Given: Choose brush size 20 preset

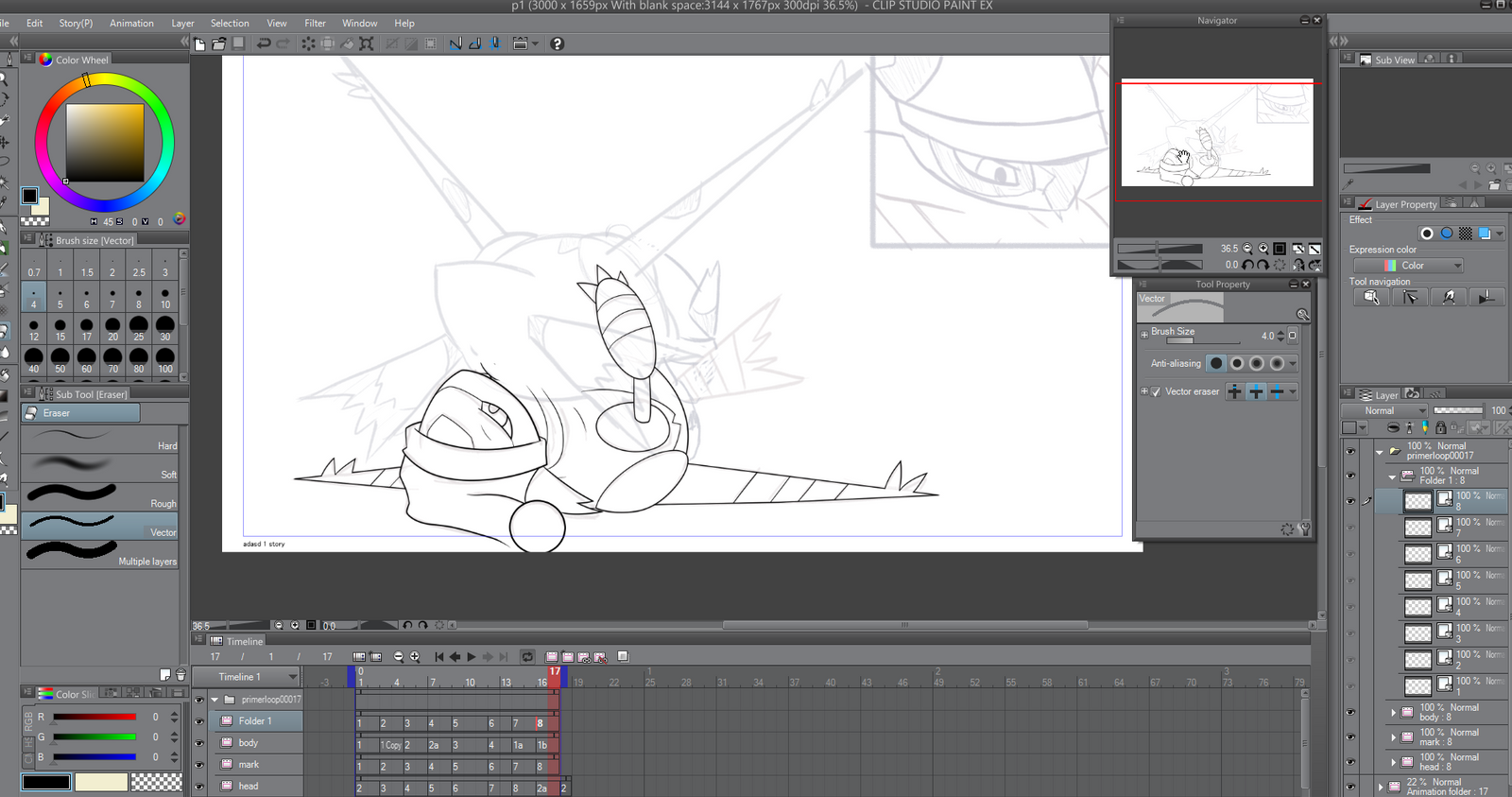Looking at the screenshot, I should click(112, 326).
